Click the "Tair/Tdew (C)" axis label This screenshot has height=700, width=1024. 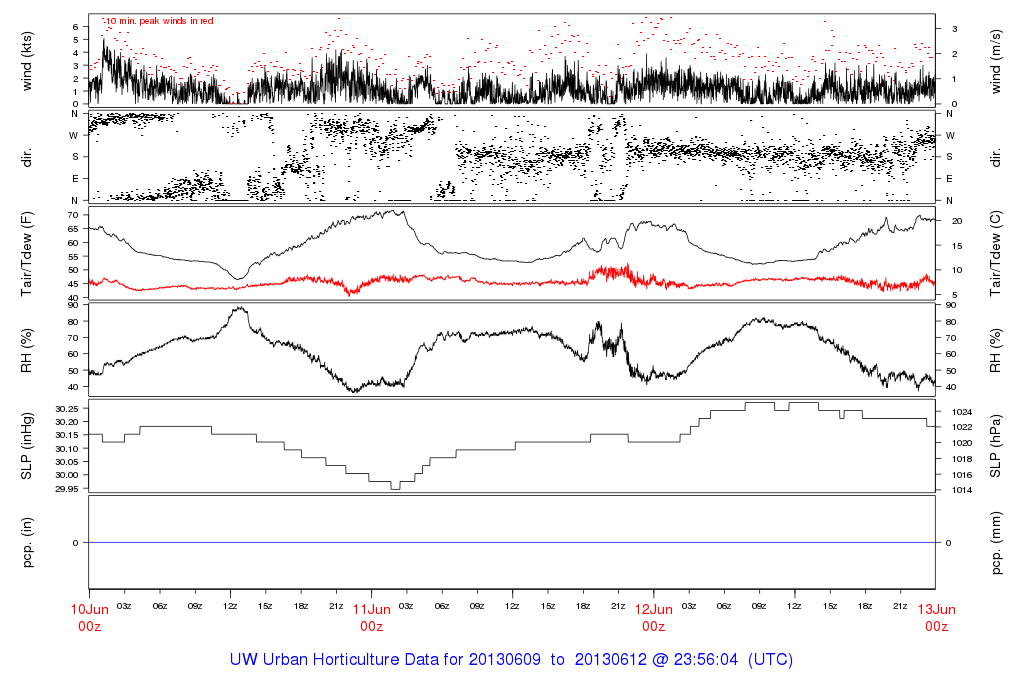click(995, 254)
